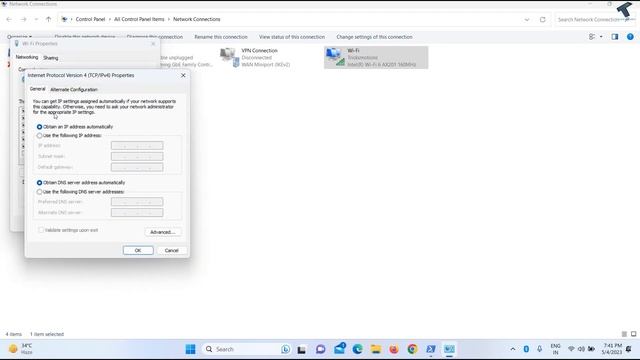This screenshot has height=360, width=640.
Task: Switch ENG IN input language
Action: tap(556, 349)
